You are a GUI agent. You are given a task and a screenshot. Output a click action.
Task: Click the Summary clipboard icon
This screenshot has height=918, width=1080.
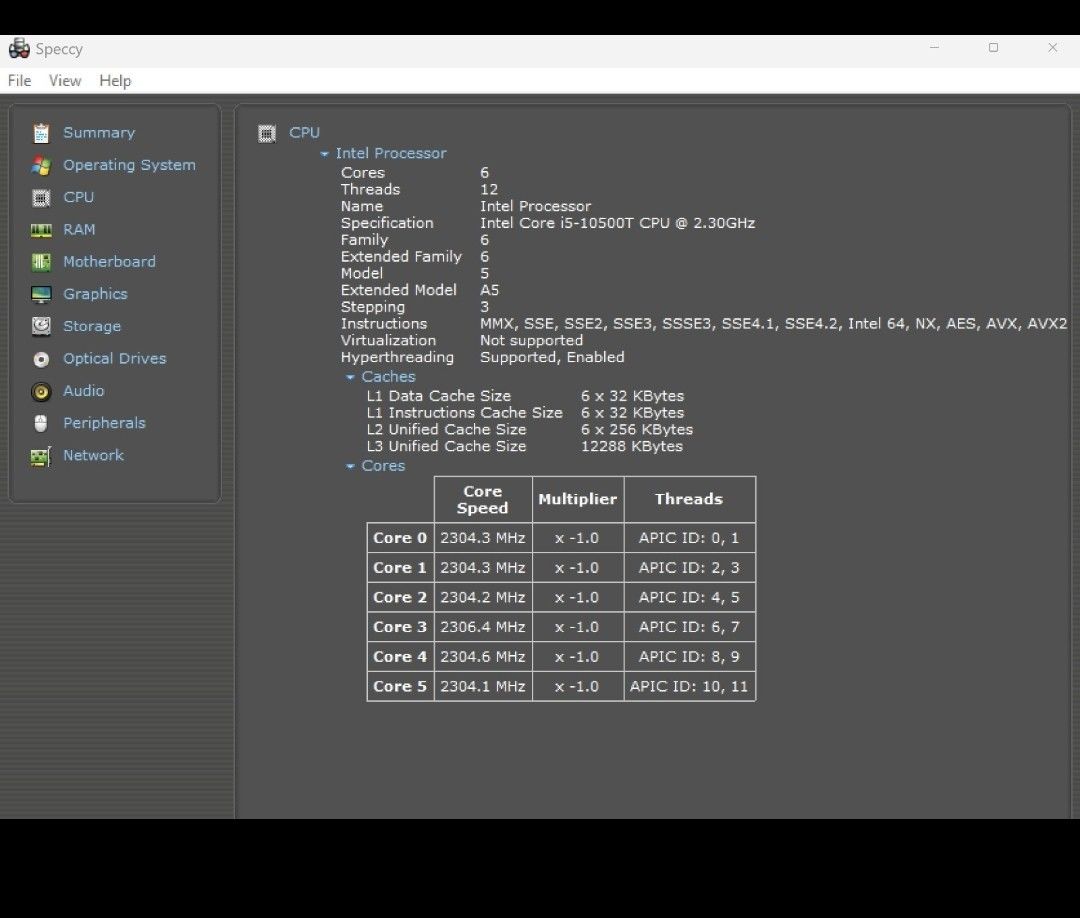tap(41, 133)
